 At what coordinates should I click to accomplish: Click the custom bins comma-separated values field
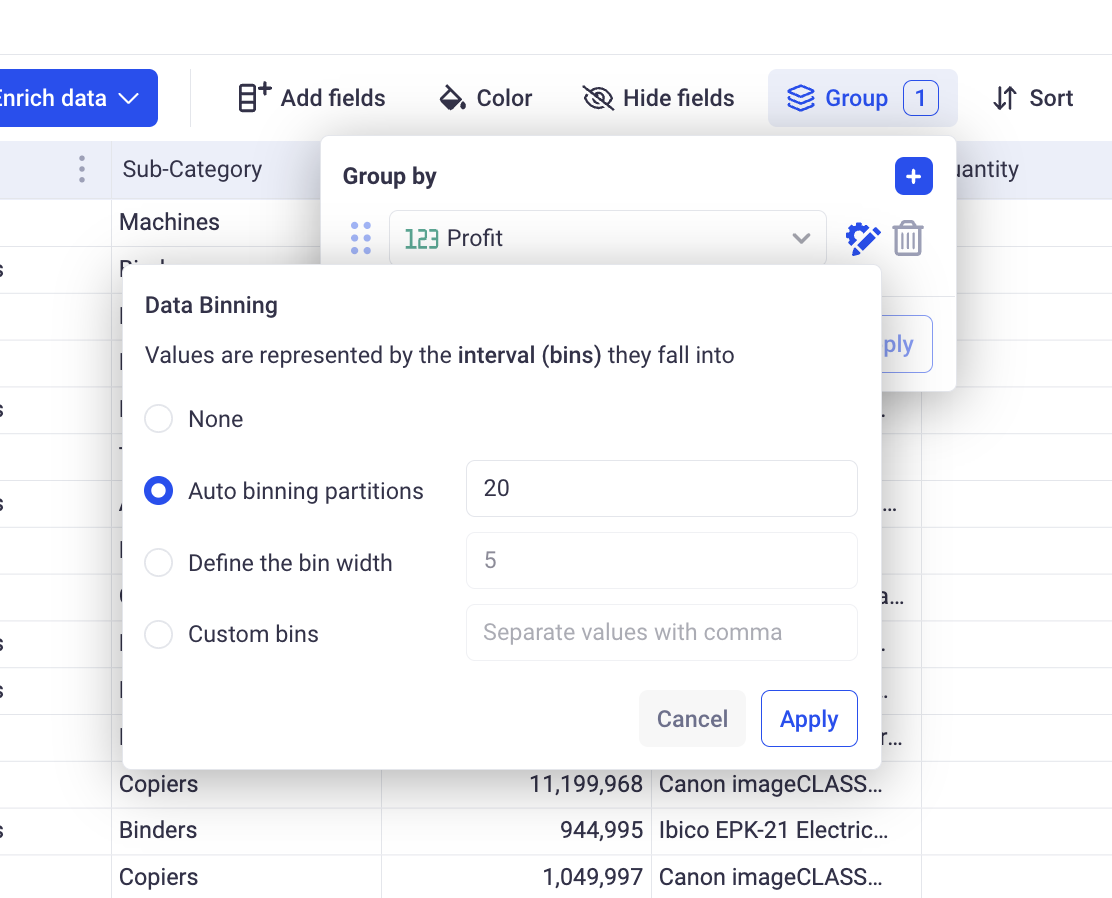coord(661,633)
